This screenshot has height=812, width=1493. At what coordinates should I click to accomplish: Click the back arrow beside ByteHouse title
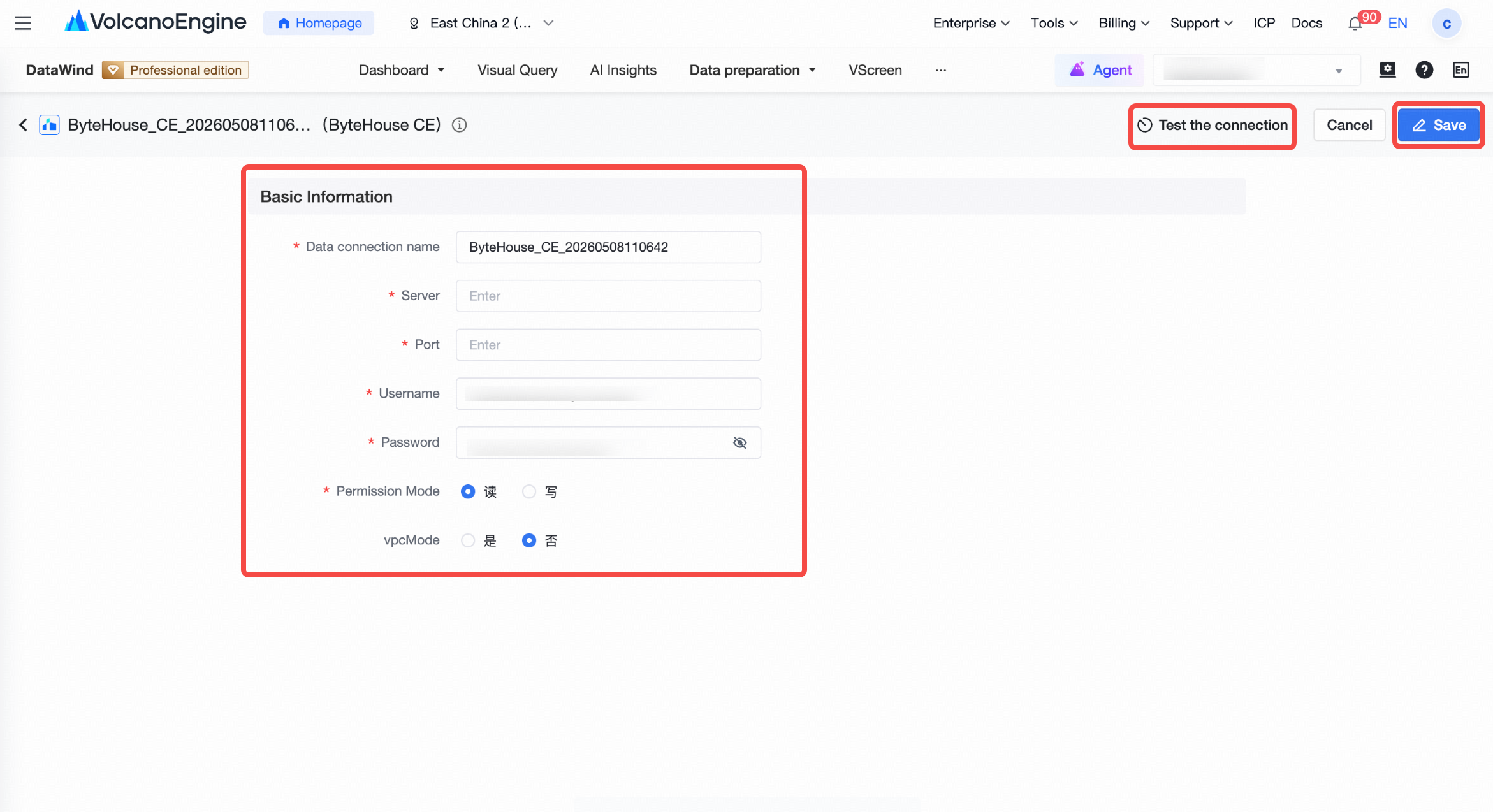coord(24,125)
